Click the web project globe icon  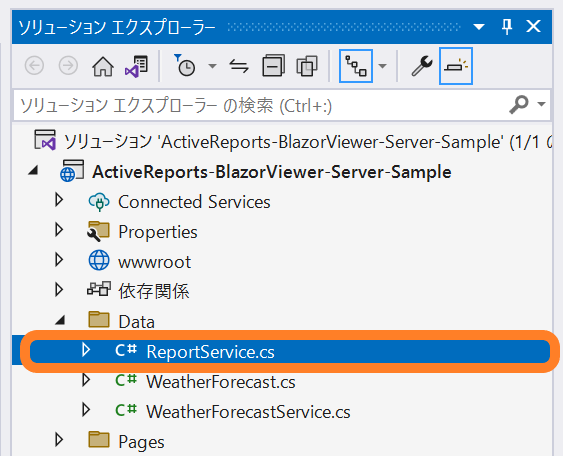pos(72,171)
